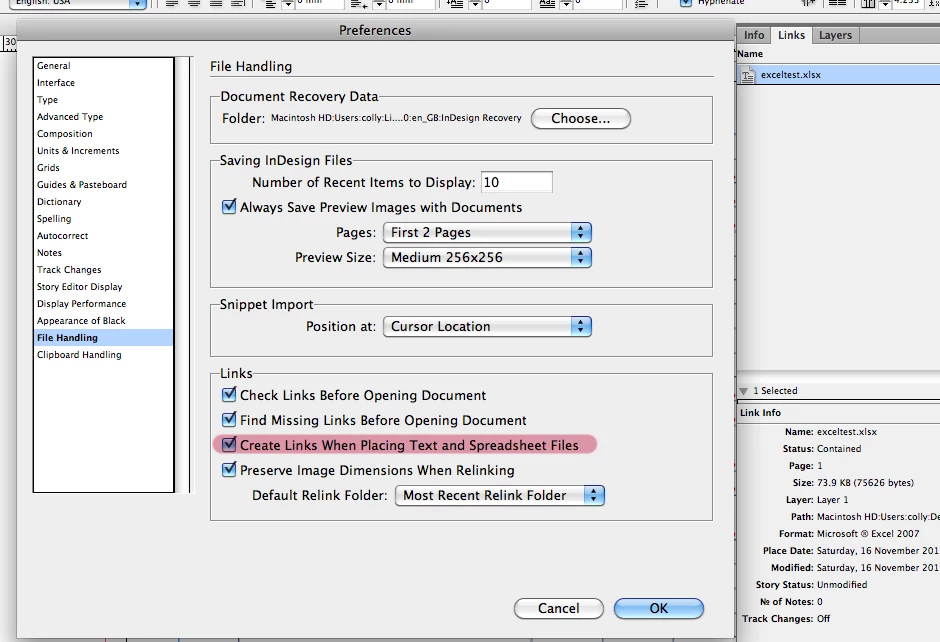Click the Number of Recent Items field
The image size is (940, 642).
point(516,182)
